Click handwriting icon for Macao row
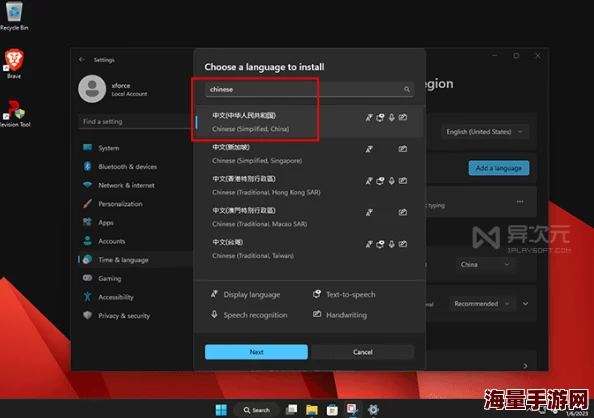Viewport: 594px width, 418px height. point(403,212)
